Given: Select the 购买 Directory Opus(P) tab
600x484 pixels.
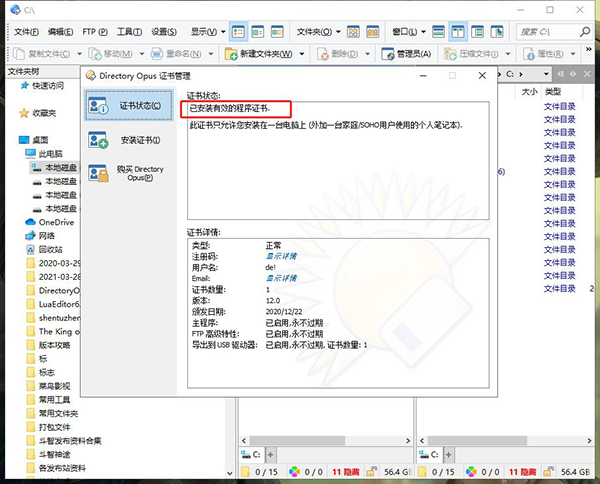Looking at the screenshot, I should 129,173.
